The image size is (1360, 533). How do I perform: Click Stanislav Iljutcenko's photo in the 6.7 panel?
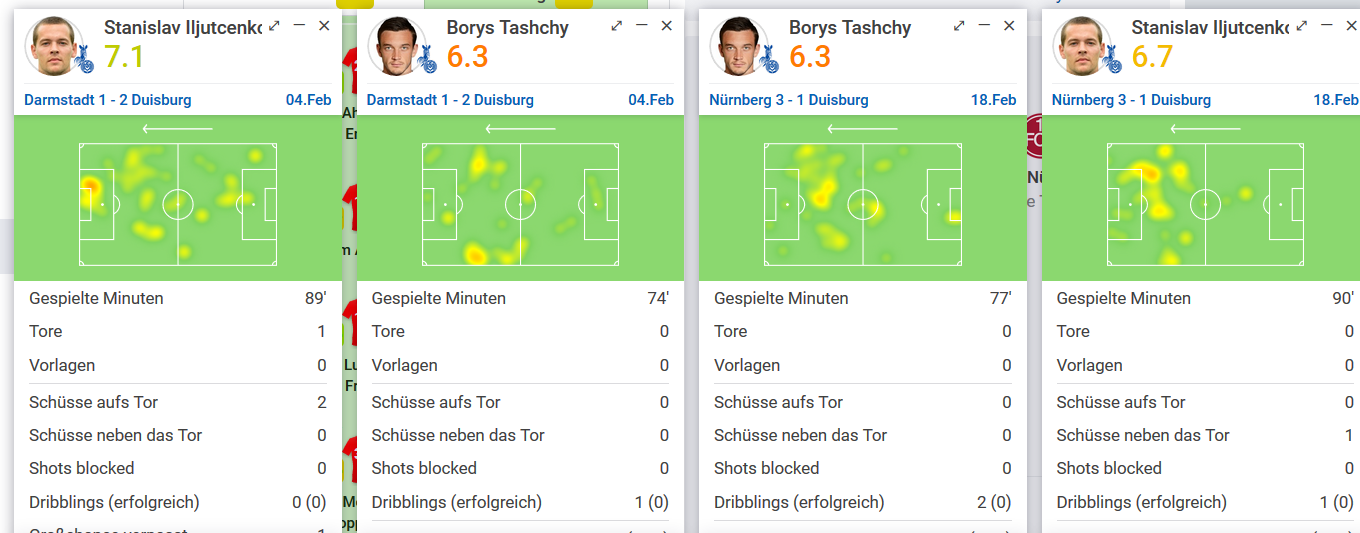point(1080,46)
